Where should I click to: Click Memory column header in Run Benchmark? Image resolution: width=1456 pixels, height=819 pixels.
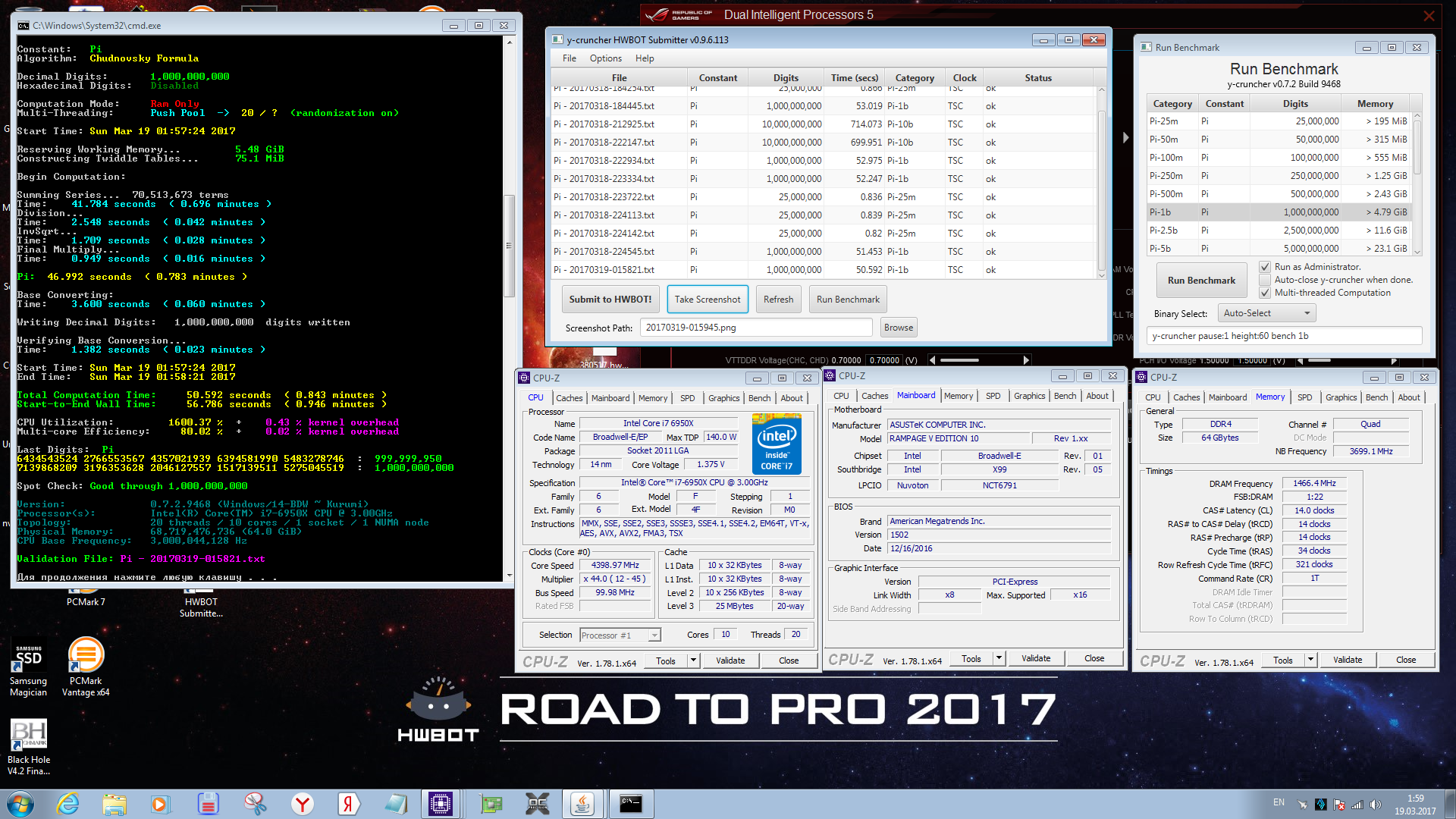1375,104
